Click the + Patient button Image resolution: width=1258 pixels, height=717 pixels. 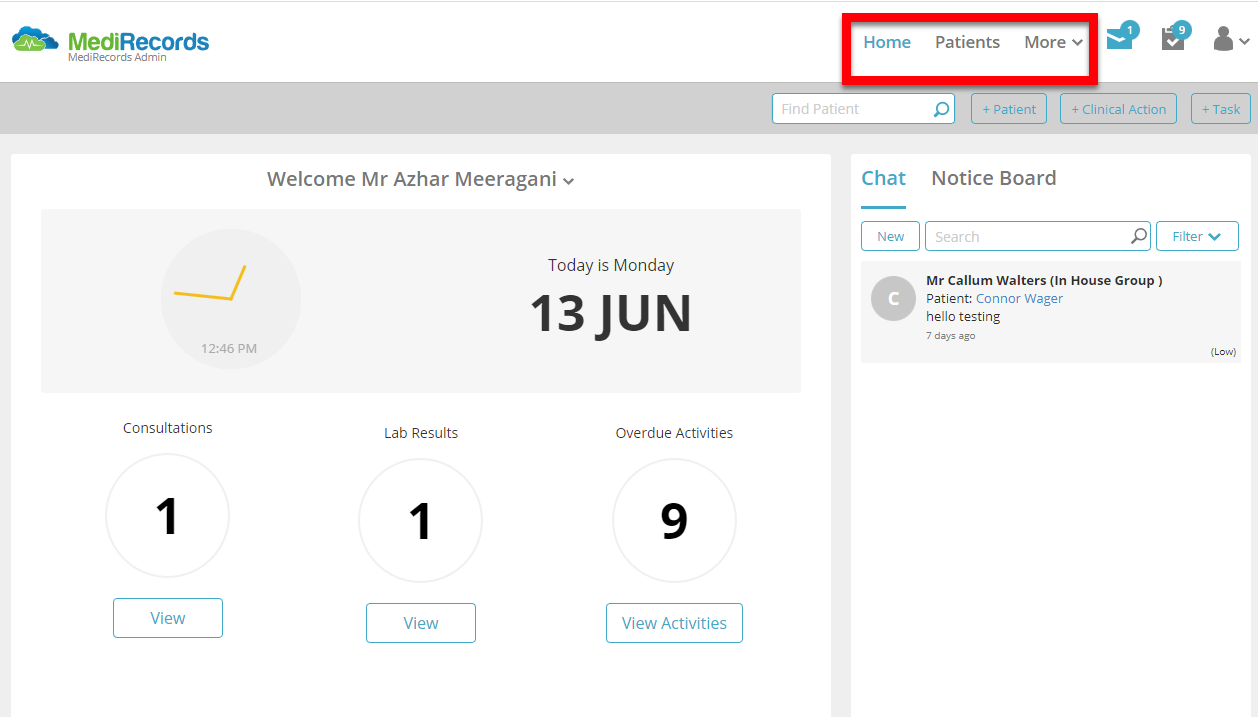(1009, 109)
